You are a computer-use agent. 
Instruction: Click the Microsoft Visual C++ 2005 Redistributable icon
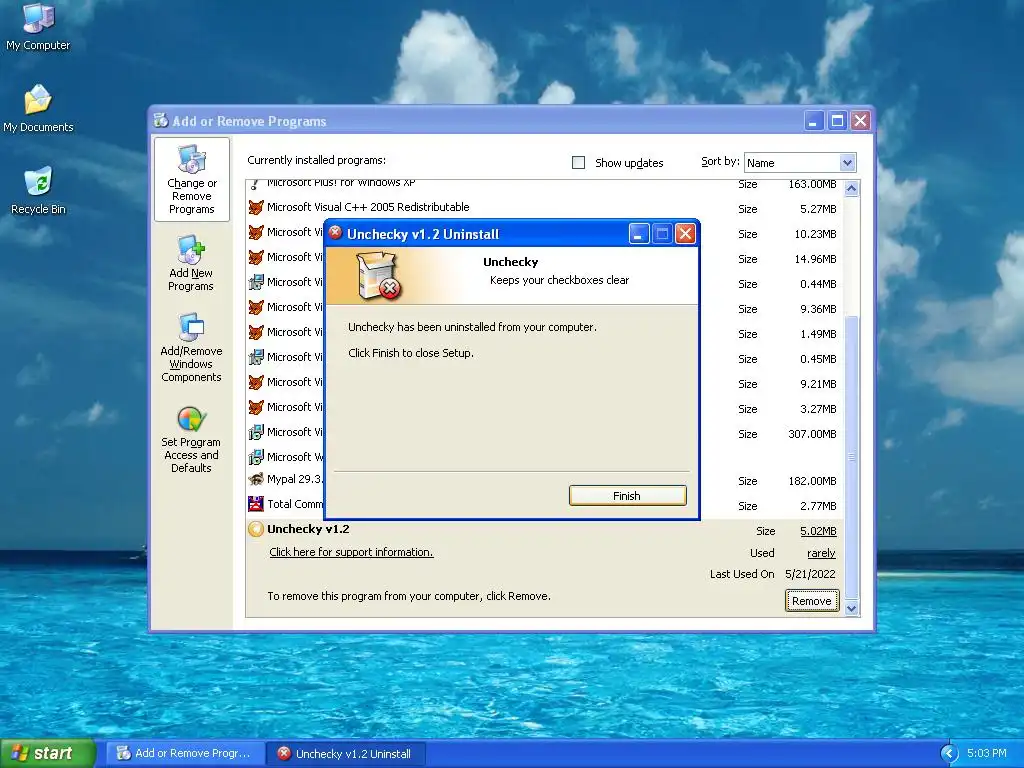[256, 208]
